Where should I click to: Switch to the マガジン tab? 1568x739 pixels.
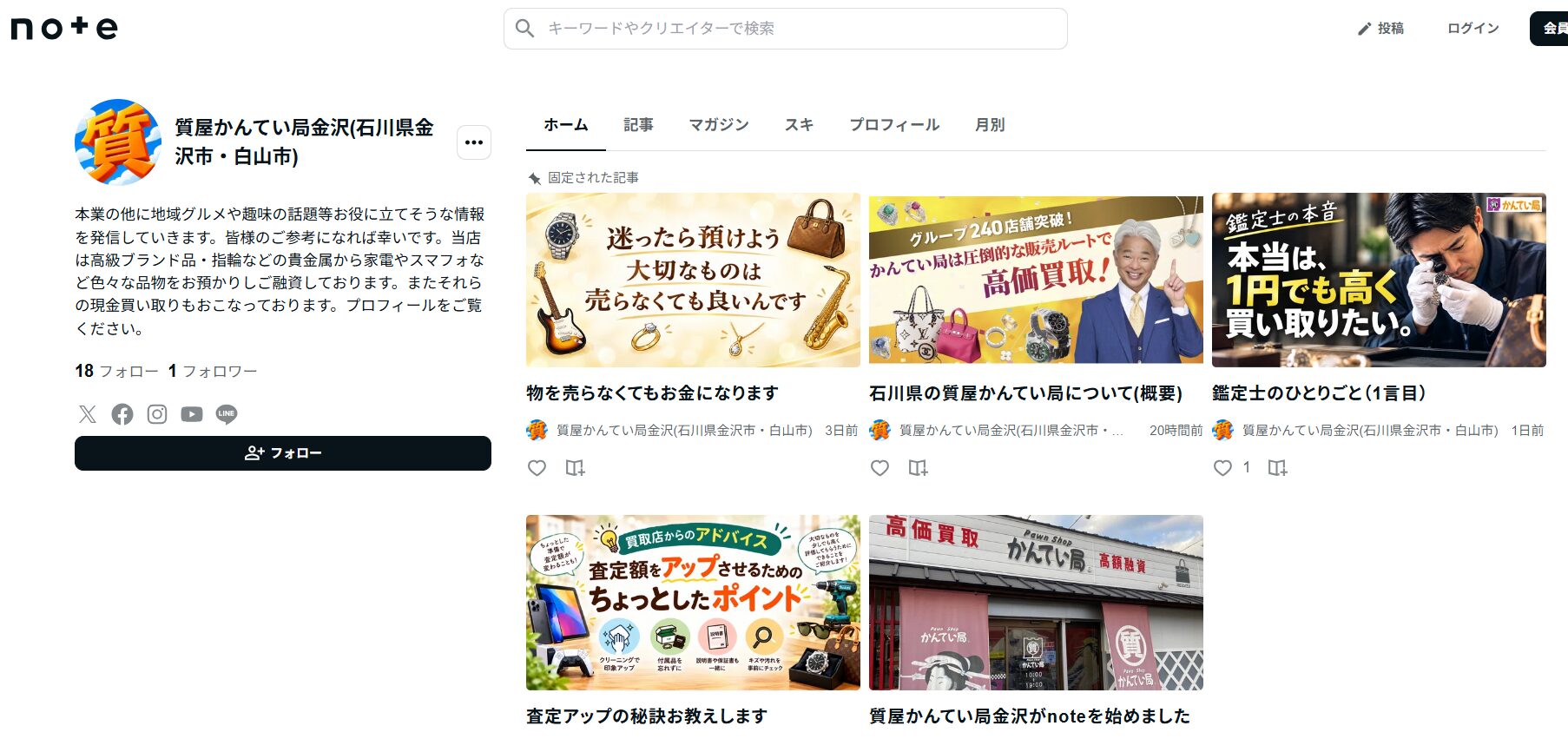719,125
